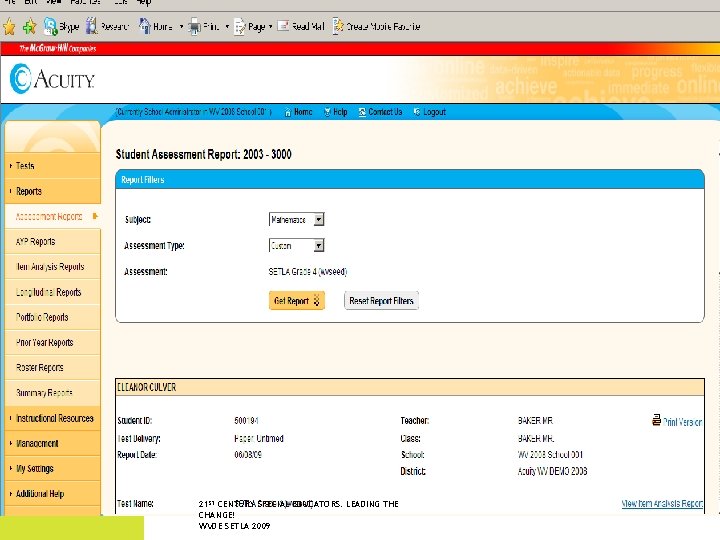
Task: Click the Print Version printer icon
Action: (656, 420)
